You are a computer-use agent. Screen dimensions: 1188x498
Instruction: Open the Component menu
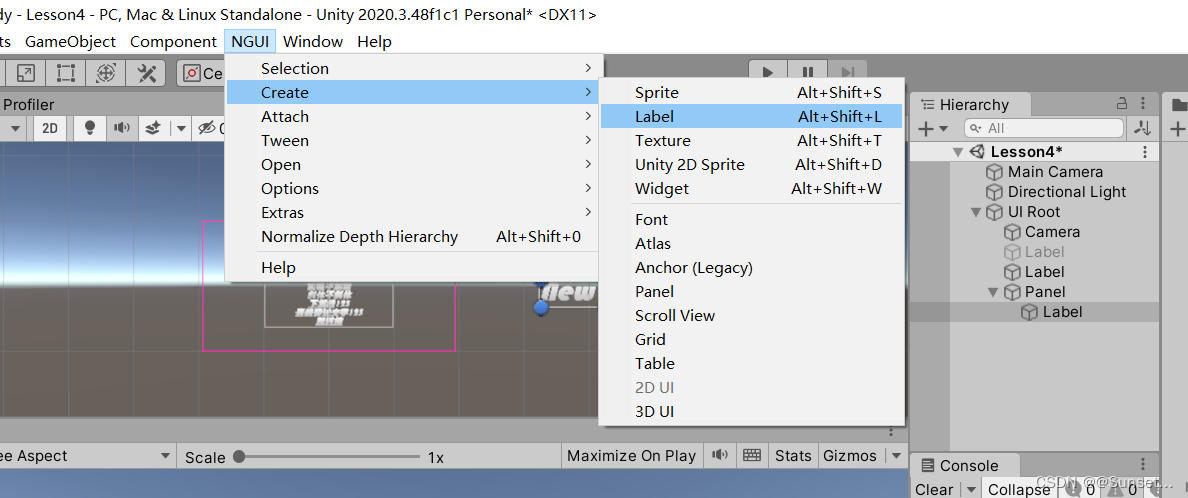tap(174, 42)
